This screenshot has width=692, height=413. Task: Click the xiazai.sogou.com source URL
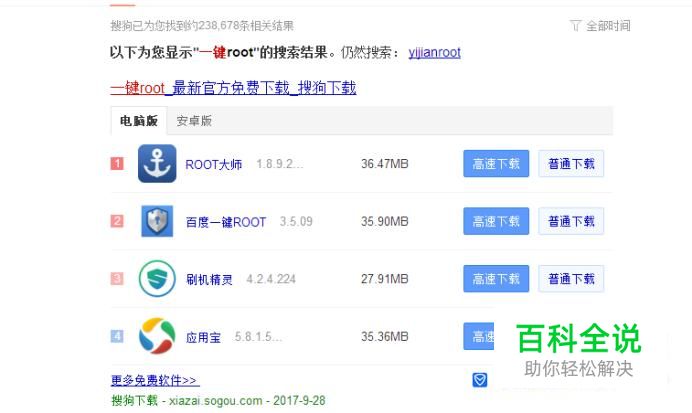click(215, 401)
